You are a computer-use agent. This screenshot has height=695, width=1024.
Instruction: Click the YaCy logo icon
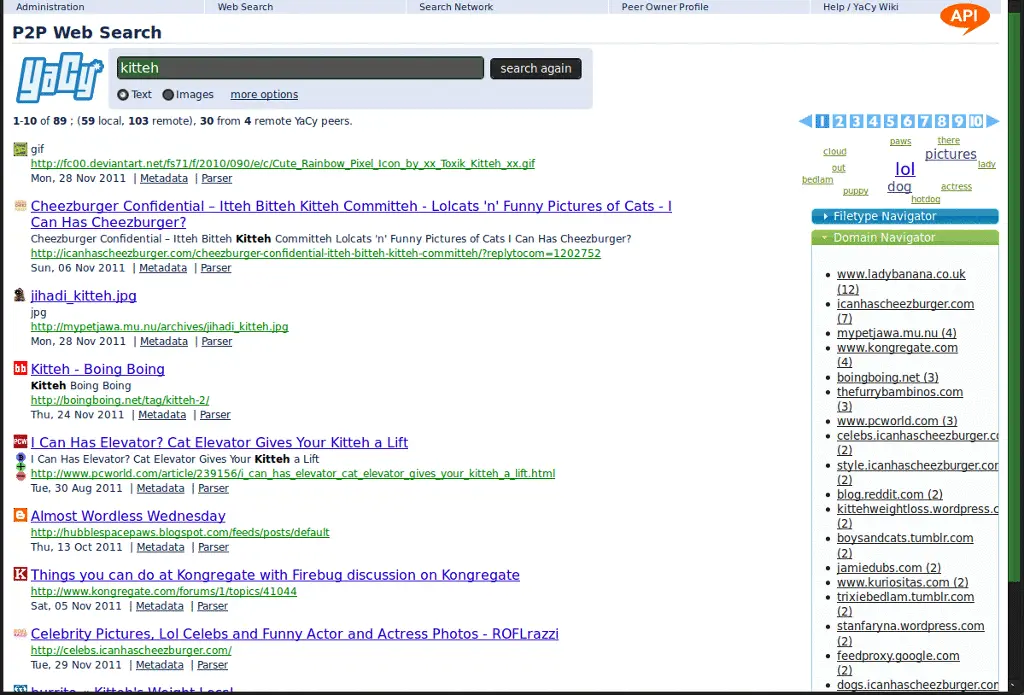pyautogui.click(x=59, y=80)
